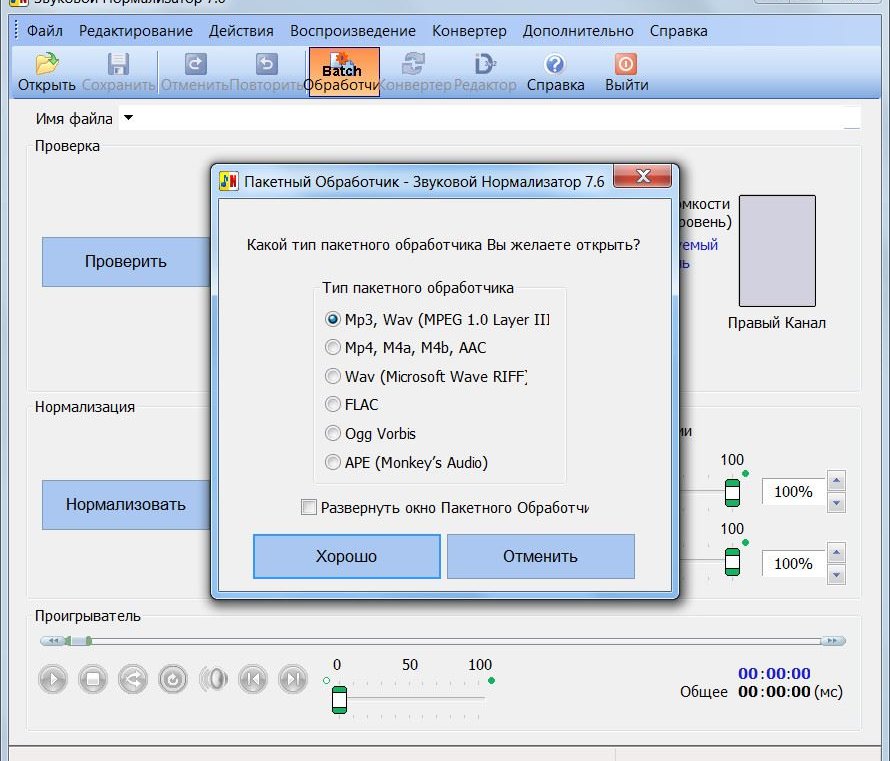Select the Mp4, M4a, M4b, AAC option
This screenshot has width=890, height=761.
(x=405, y=347)
